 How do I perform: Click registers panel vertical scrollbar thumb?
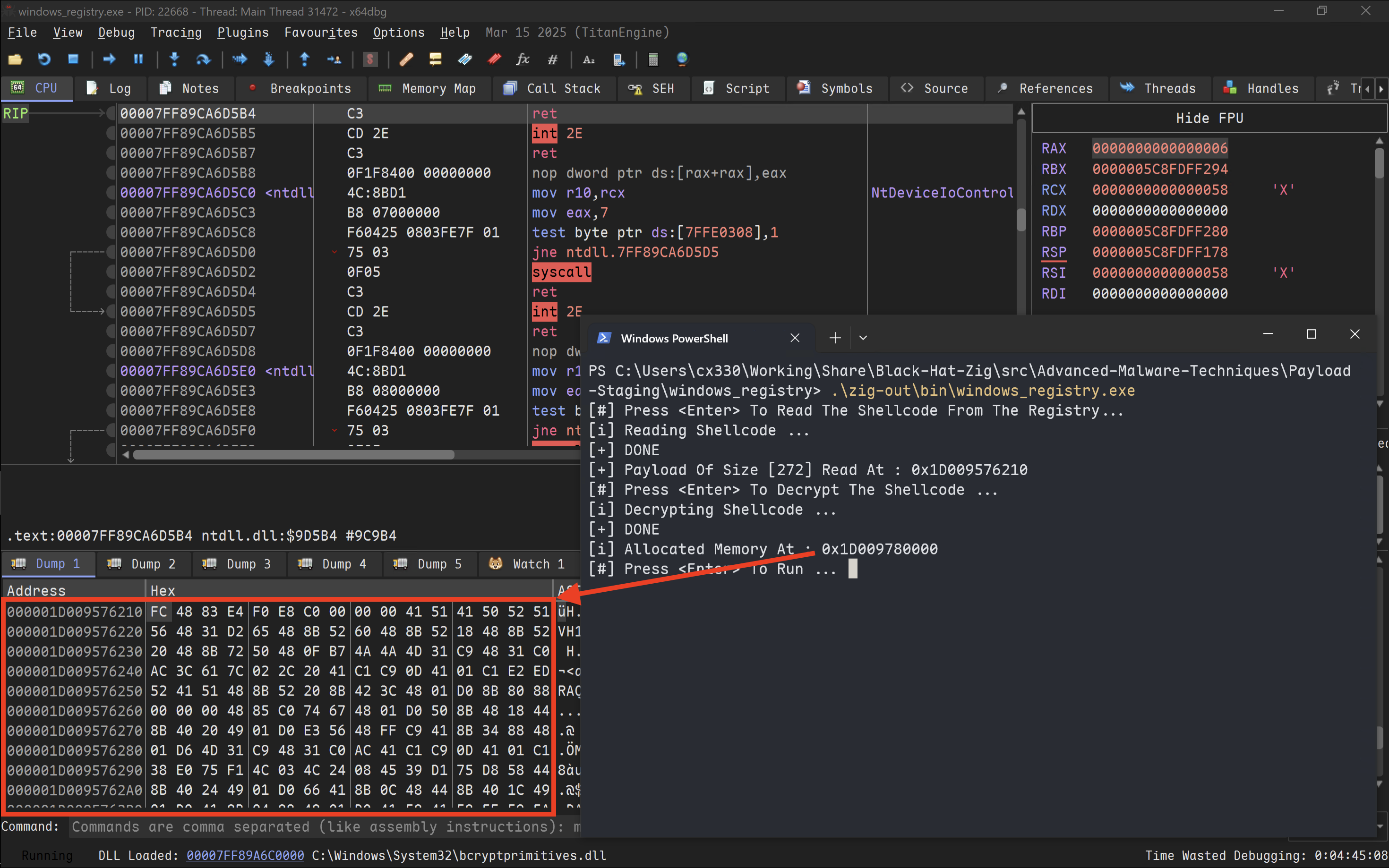(x=1380, y=163)
